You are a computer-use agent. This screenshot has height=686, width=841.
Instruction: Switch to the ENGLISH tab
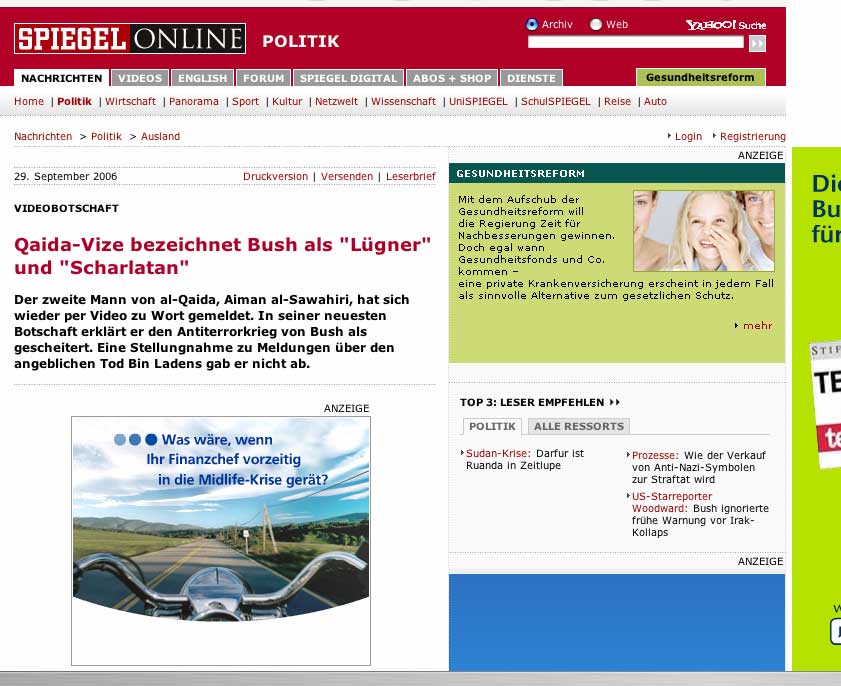point(203,78)
